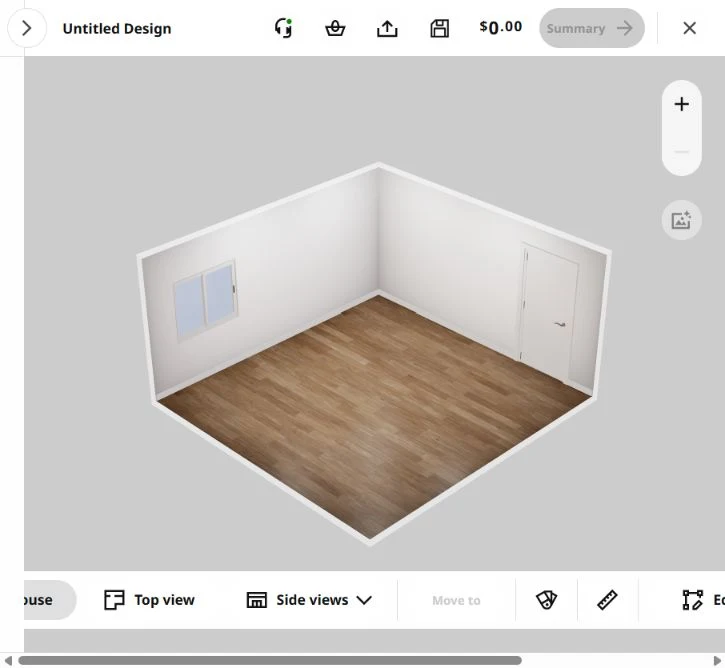Image resolution: width=725 pixels, height=668 pixels.
Task: Click the wooden floor of the room
Action: tap(375, 416)
